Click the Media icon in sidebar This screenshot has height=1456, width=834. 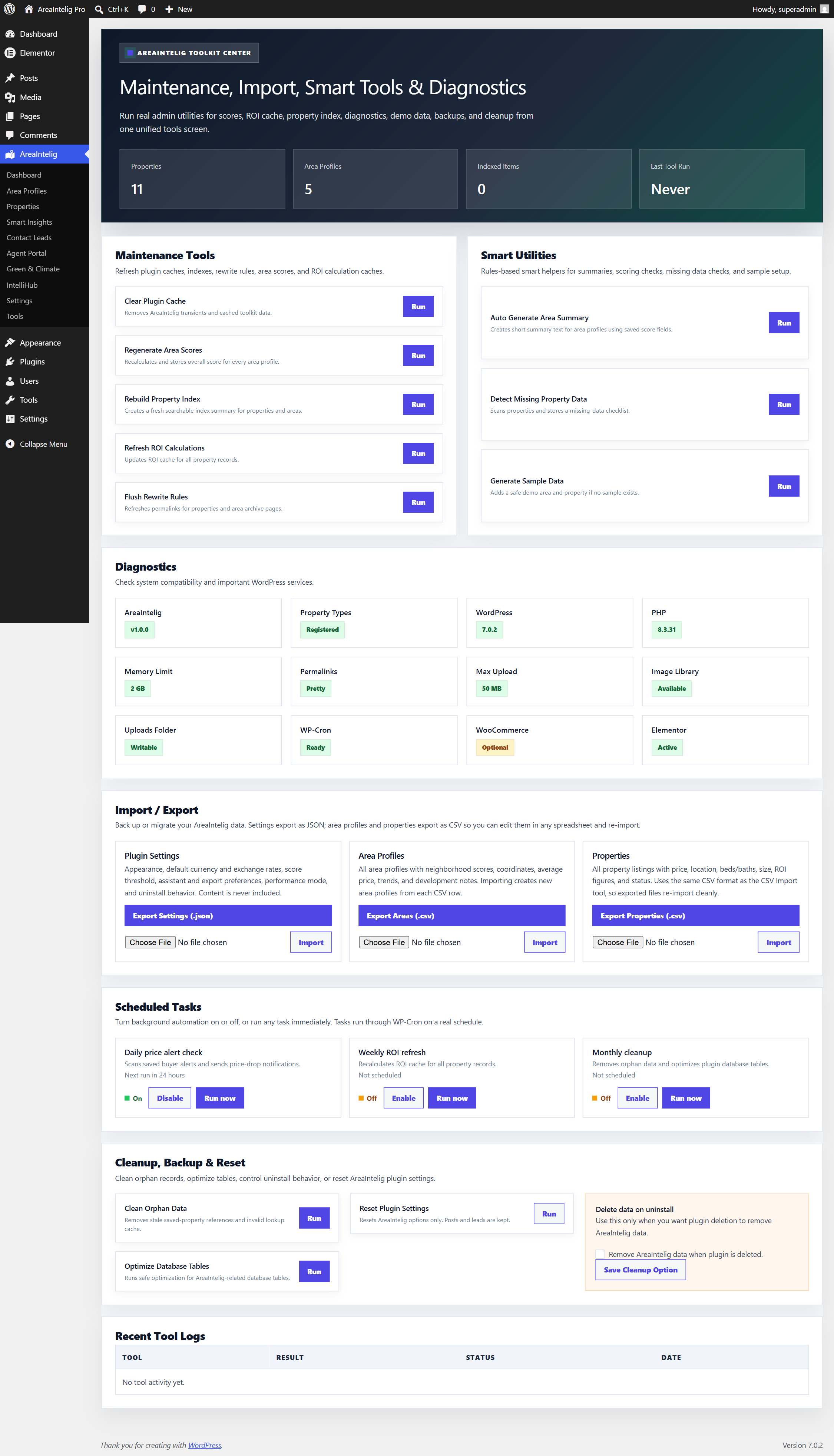tap(10, 98)
